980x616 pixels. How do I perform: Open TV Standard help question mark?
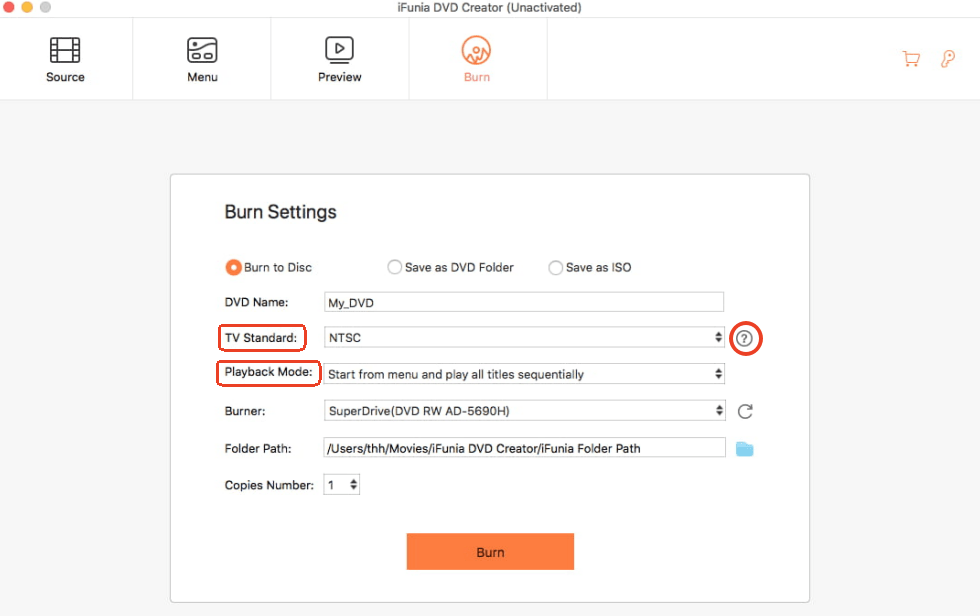744,339
